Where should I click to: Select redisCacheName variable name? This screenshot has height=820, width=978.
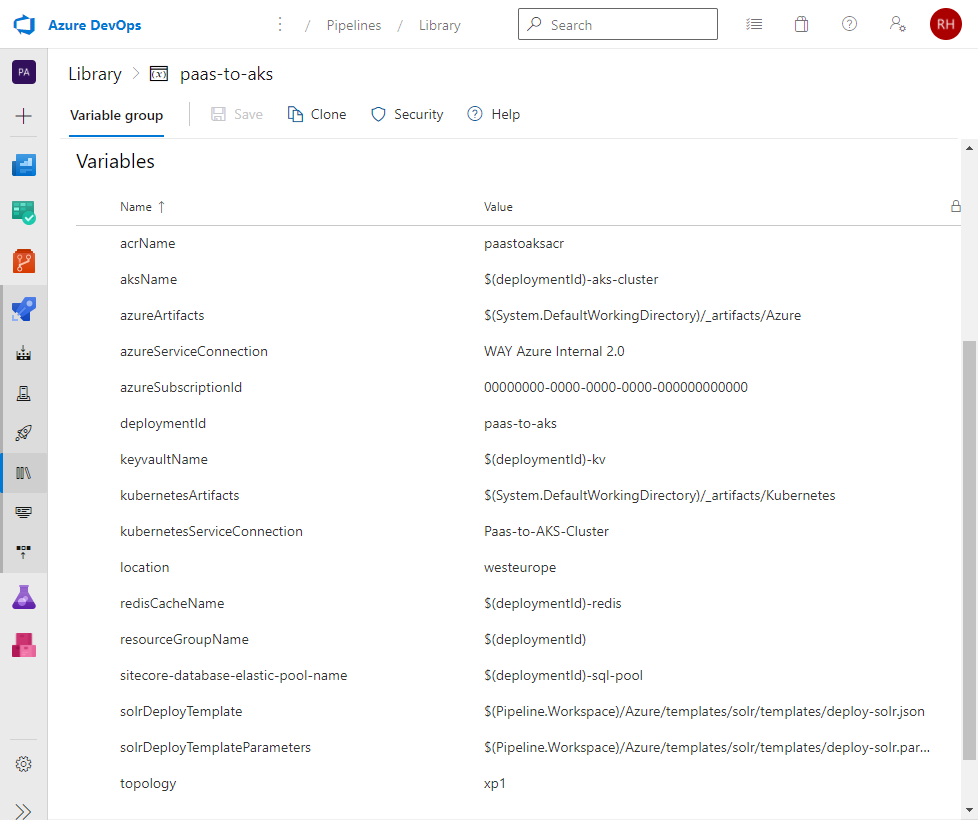point(172,604)
